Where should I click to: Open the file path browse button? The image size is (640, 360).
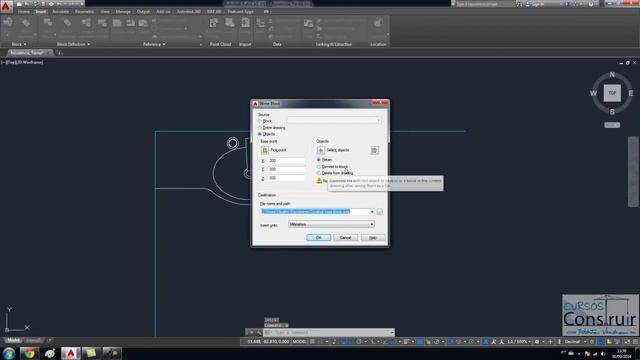tap(380, 212)
